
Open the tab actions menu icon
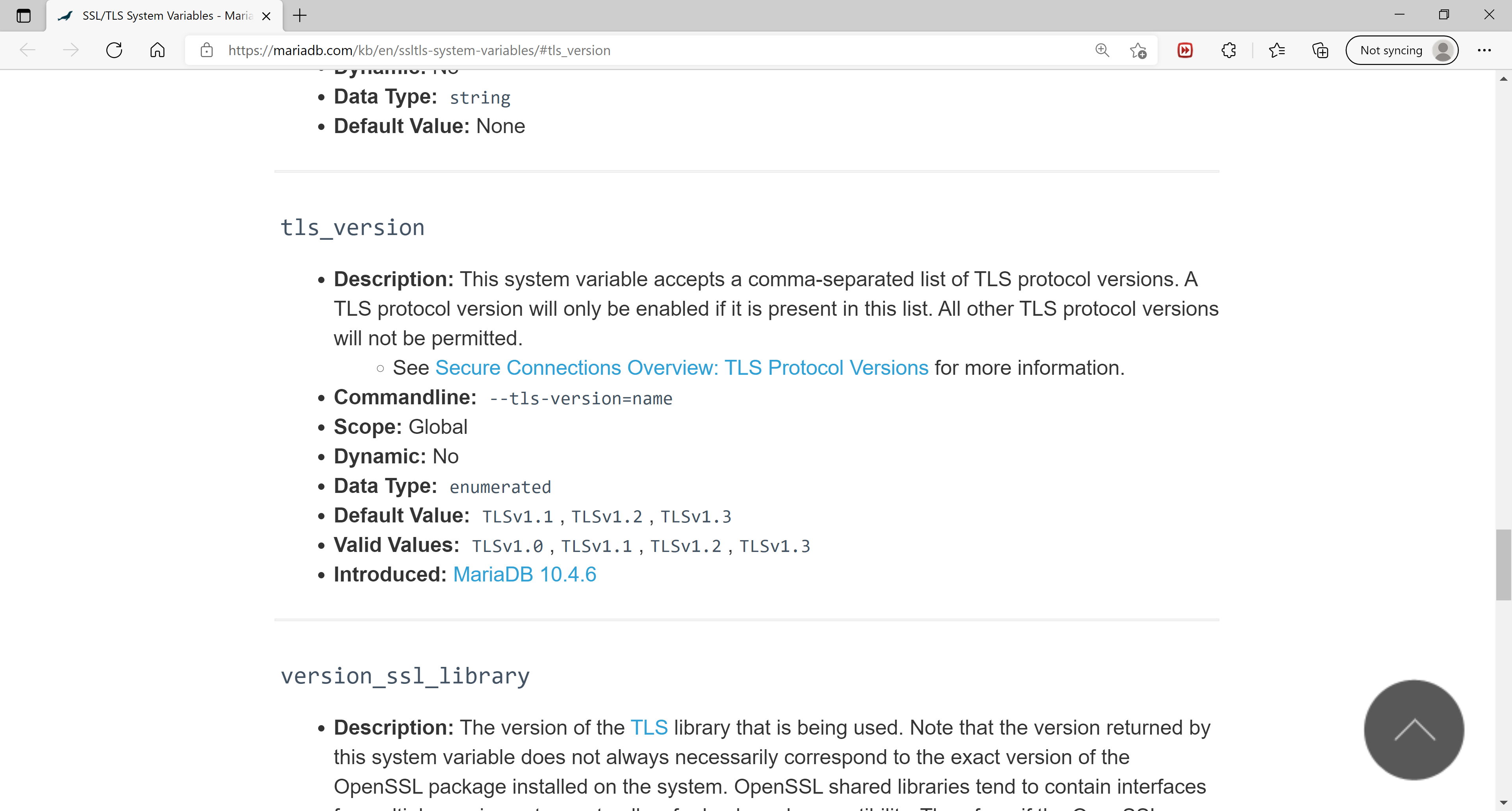pos(24,16)
